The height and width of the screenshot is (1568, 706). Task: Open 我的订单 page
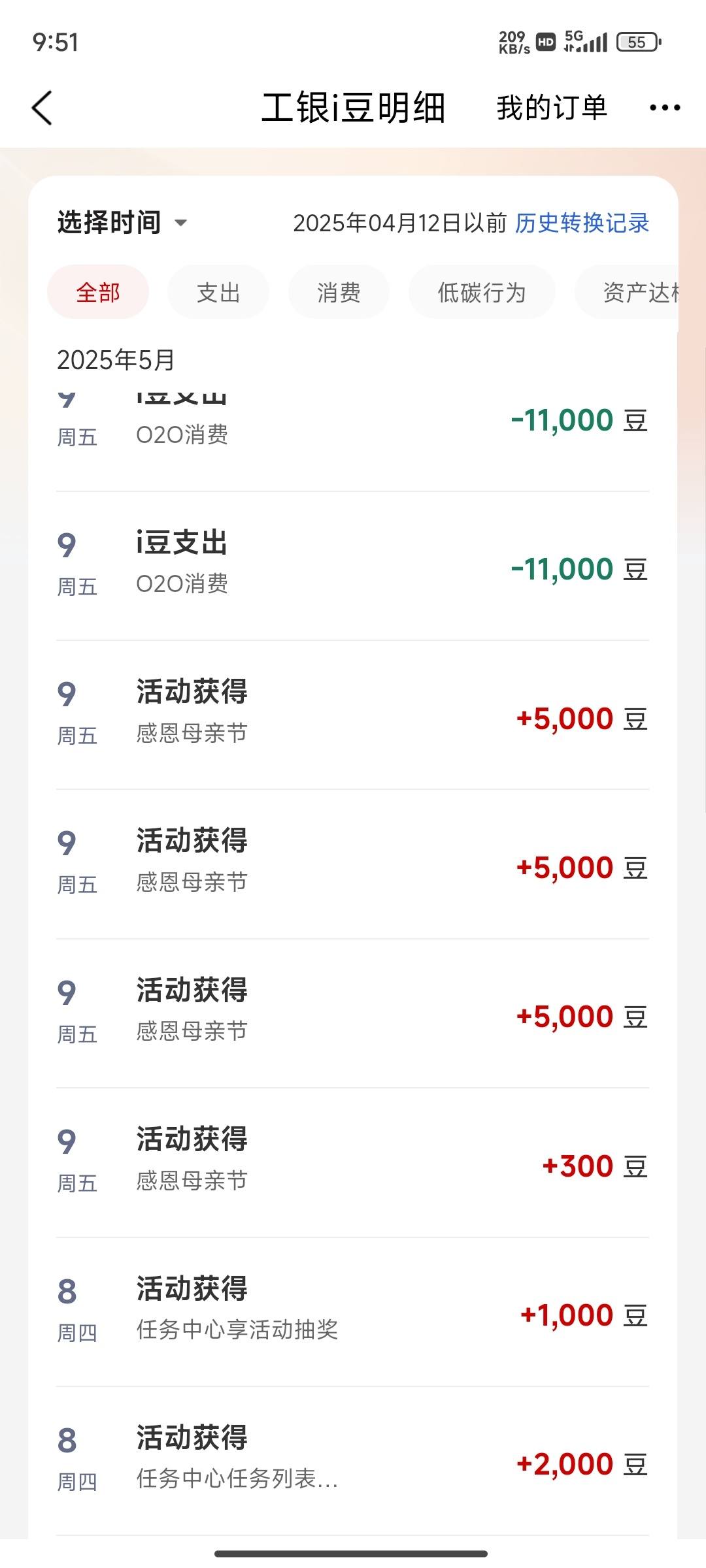point(552,108)
